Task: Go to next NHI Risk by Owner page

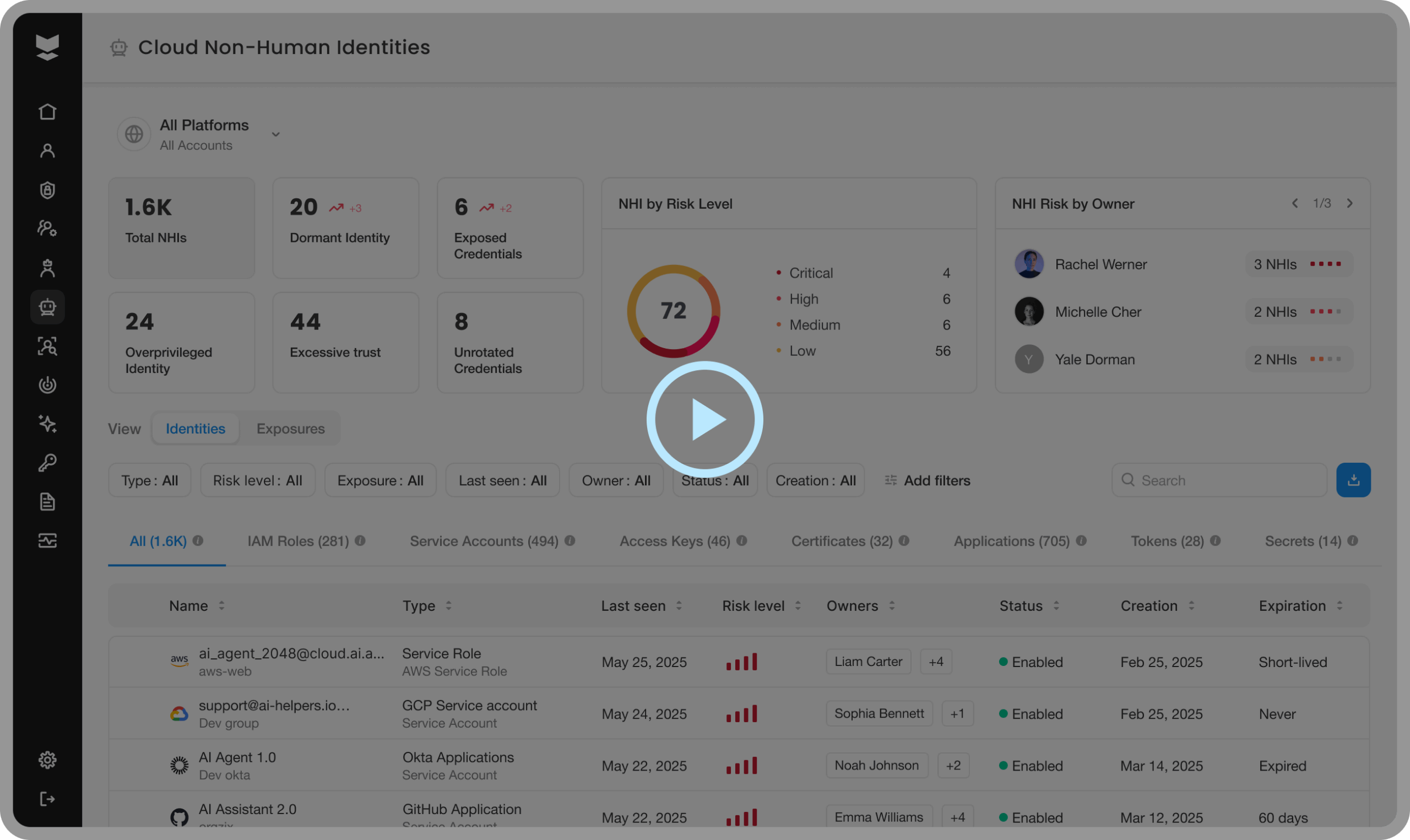Action: pyautogui.click(x=1349, y=203)
